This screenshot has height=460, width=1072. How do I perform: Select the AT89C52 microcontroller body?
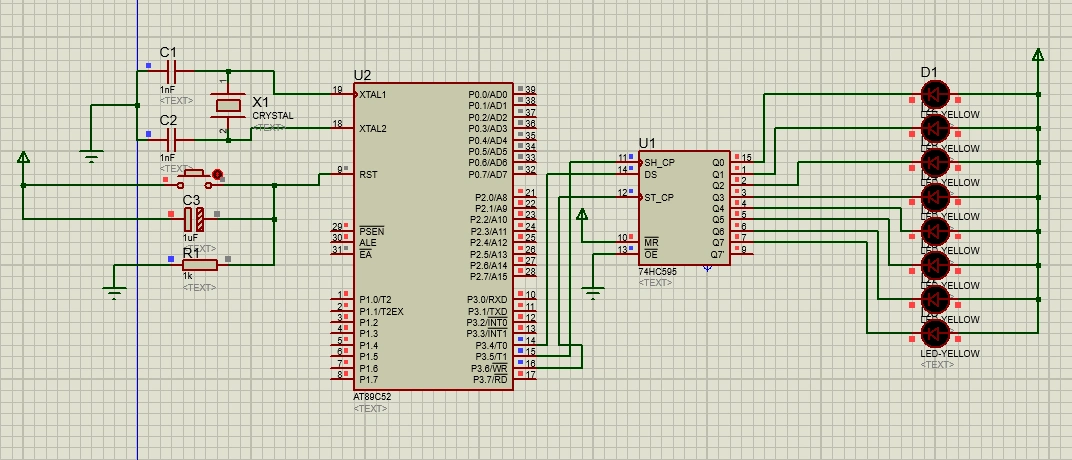[435, 235]
